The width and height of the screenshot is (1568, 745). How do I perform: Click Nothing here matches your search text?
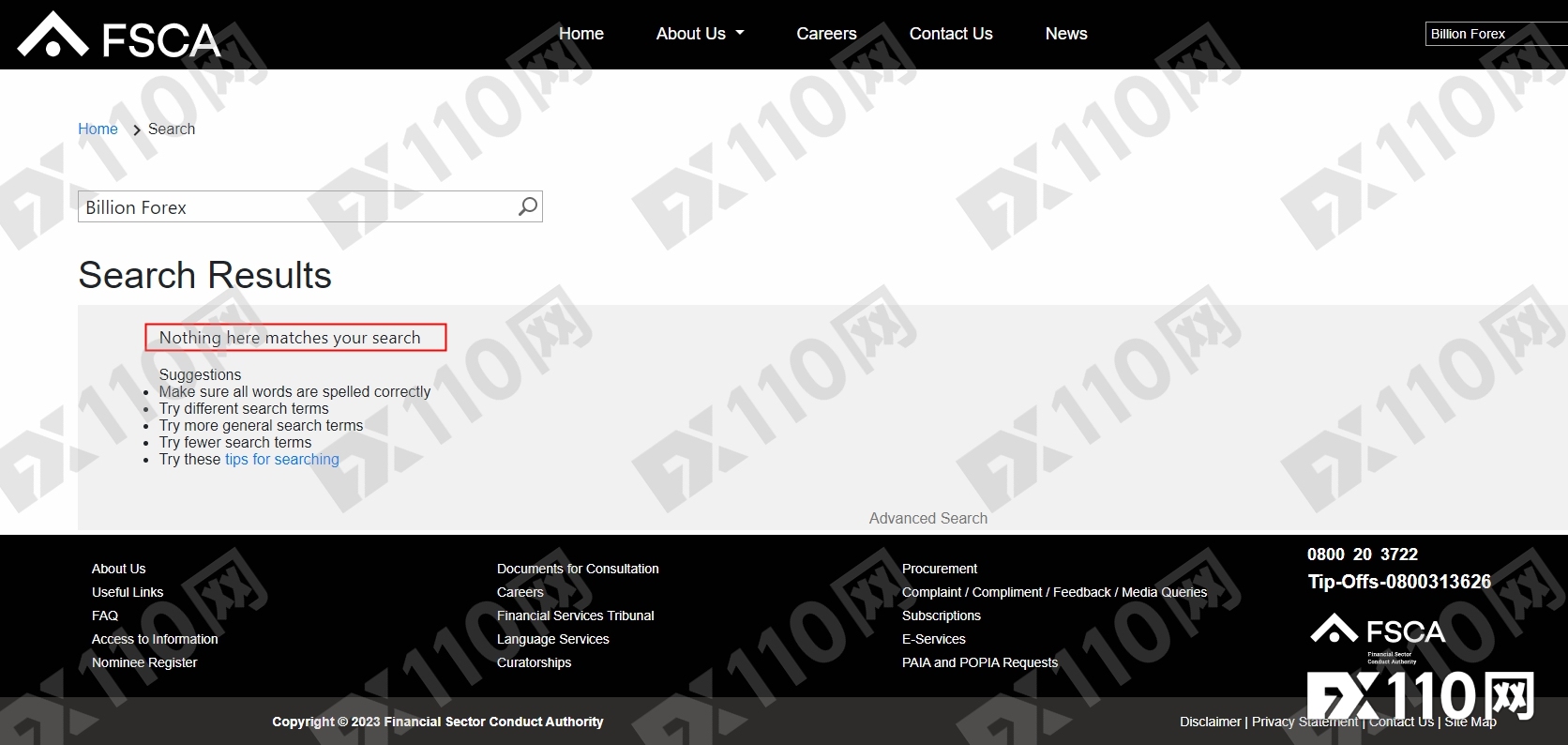(x=290, y=338)
